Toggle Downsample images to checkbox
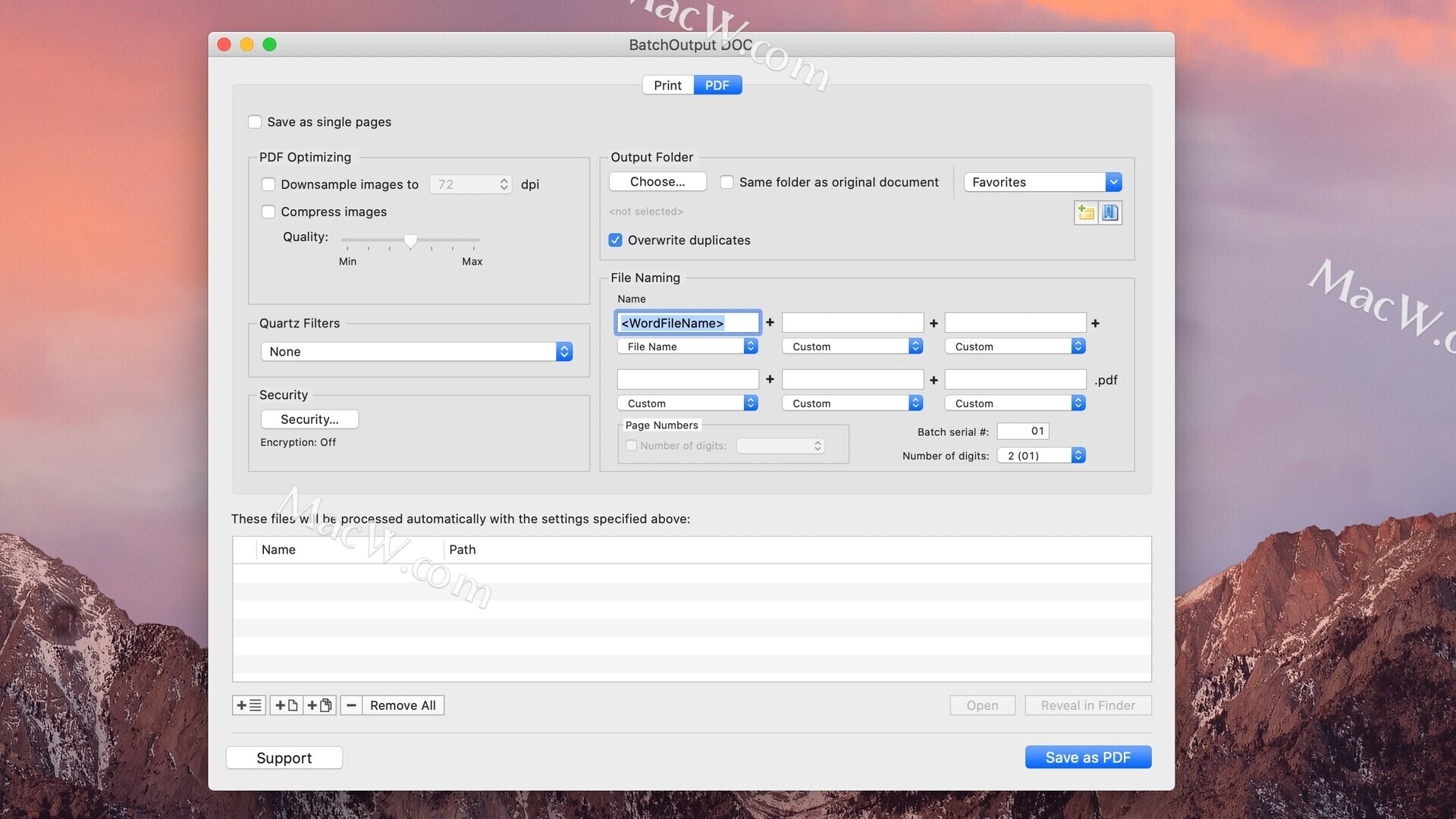This screenshot has width=1456, height=819. (x=268, y=184)
